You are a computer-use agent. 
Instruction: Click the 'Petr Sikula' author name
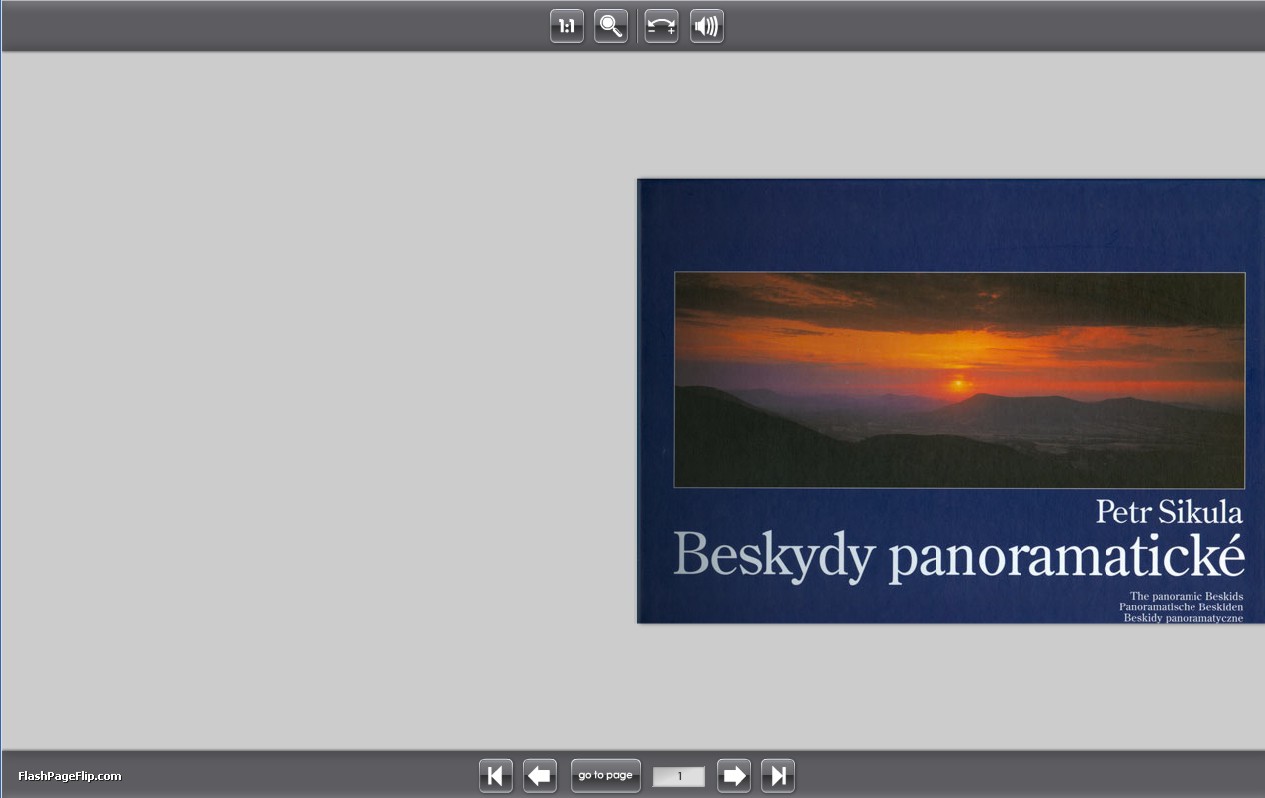pyautogui.click(x=1169, y=512)
